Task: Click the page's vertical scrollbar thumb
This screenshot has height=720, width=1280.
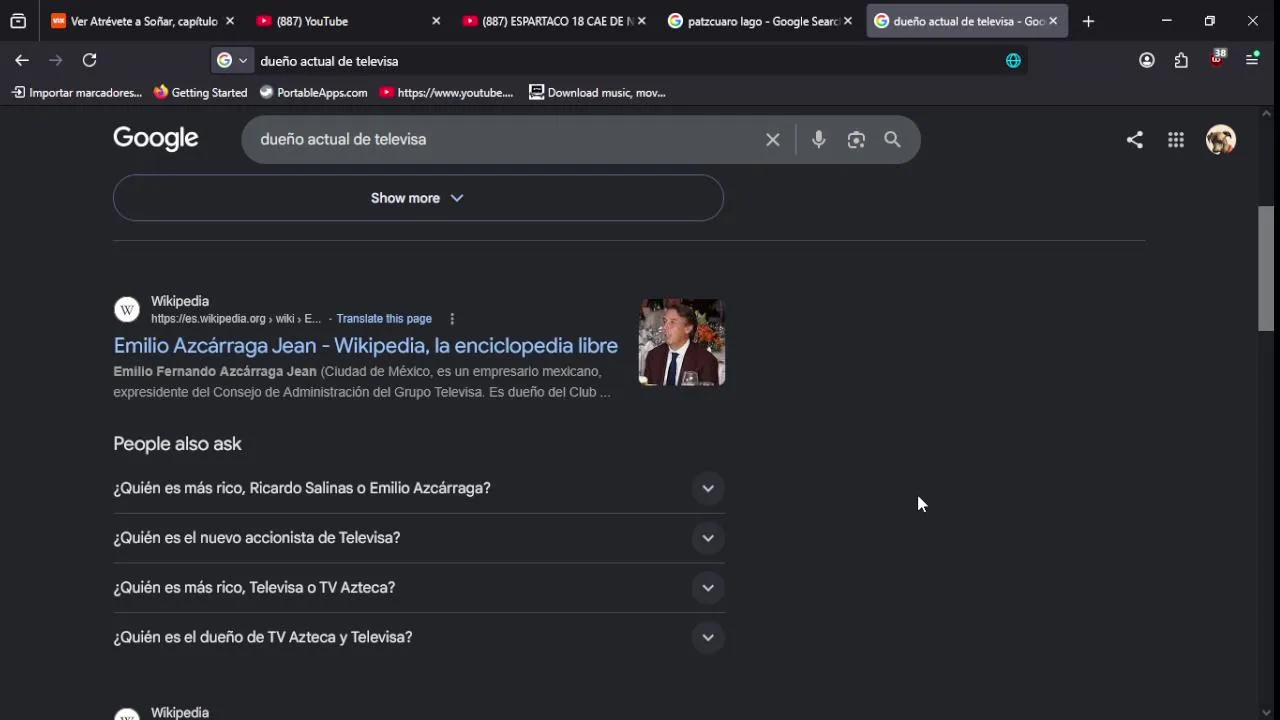Action: pyautogui.click(x=1266, y=268)
